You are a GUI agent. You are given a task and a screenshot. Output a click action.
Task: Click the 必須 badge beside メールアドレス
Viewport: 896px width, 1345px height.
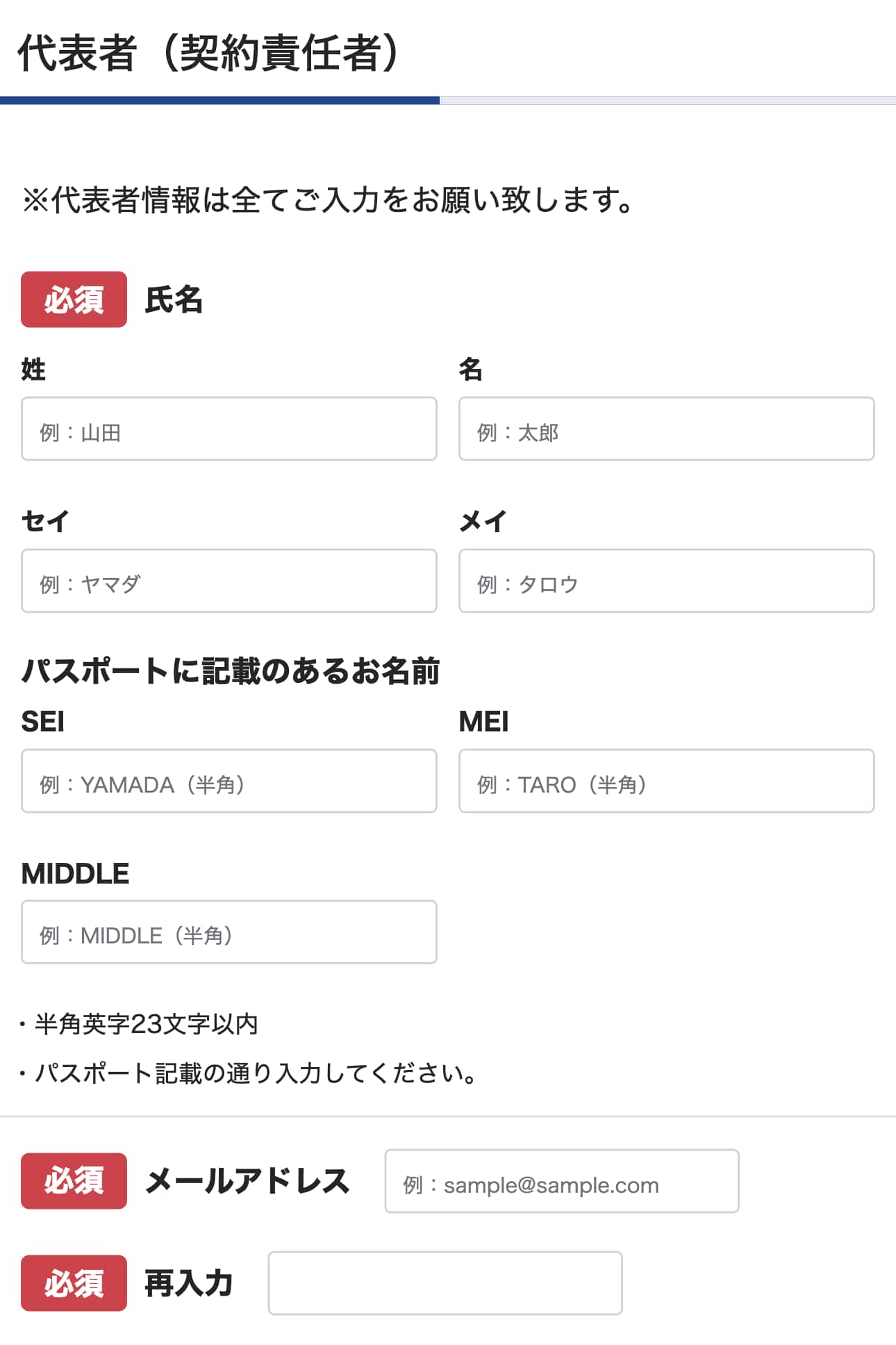pos(74,1181)
